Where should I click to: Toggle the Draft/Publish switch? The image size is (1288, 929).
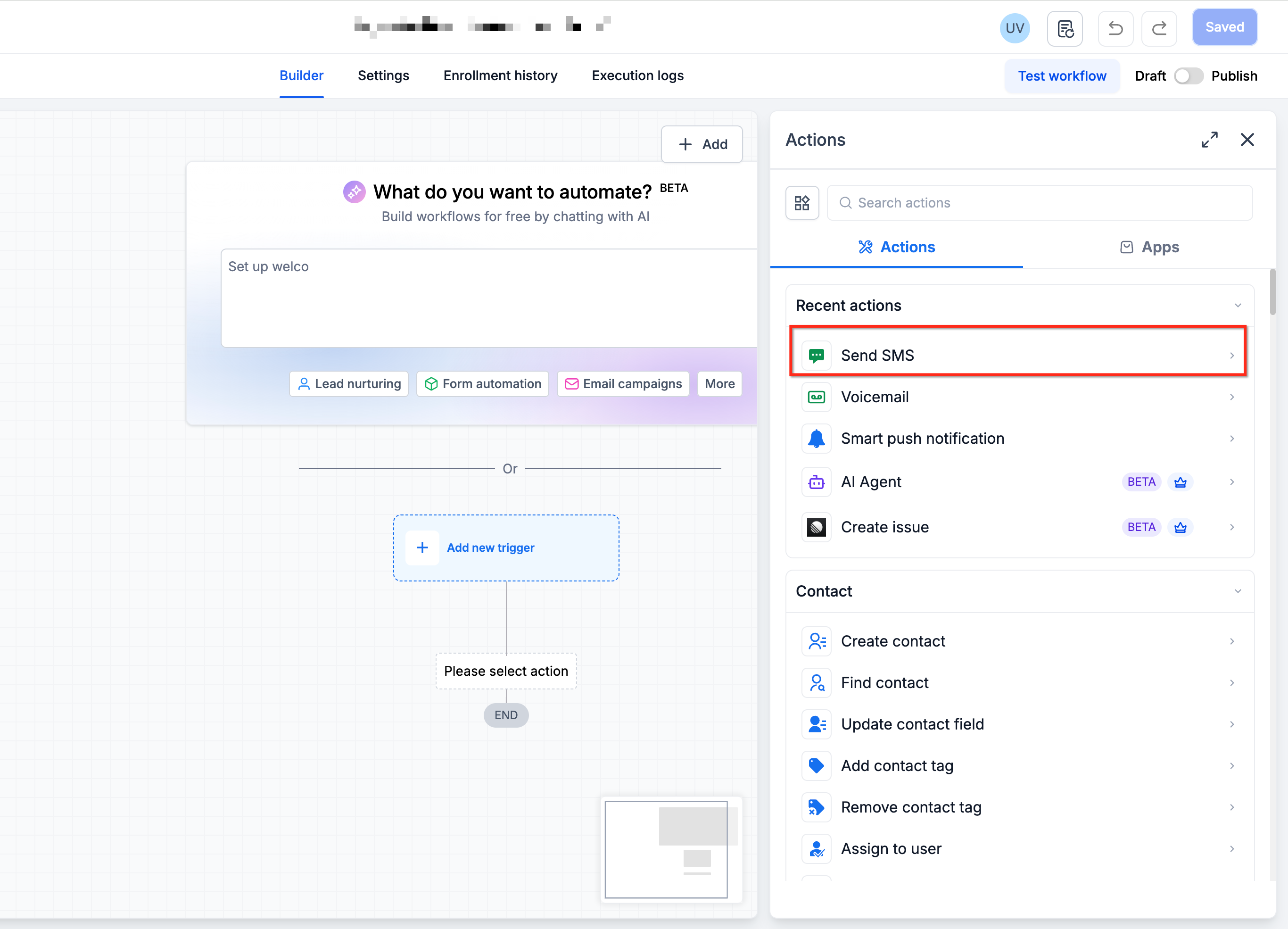[x=1188, y=76]
